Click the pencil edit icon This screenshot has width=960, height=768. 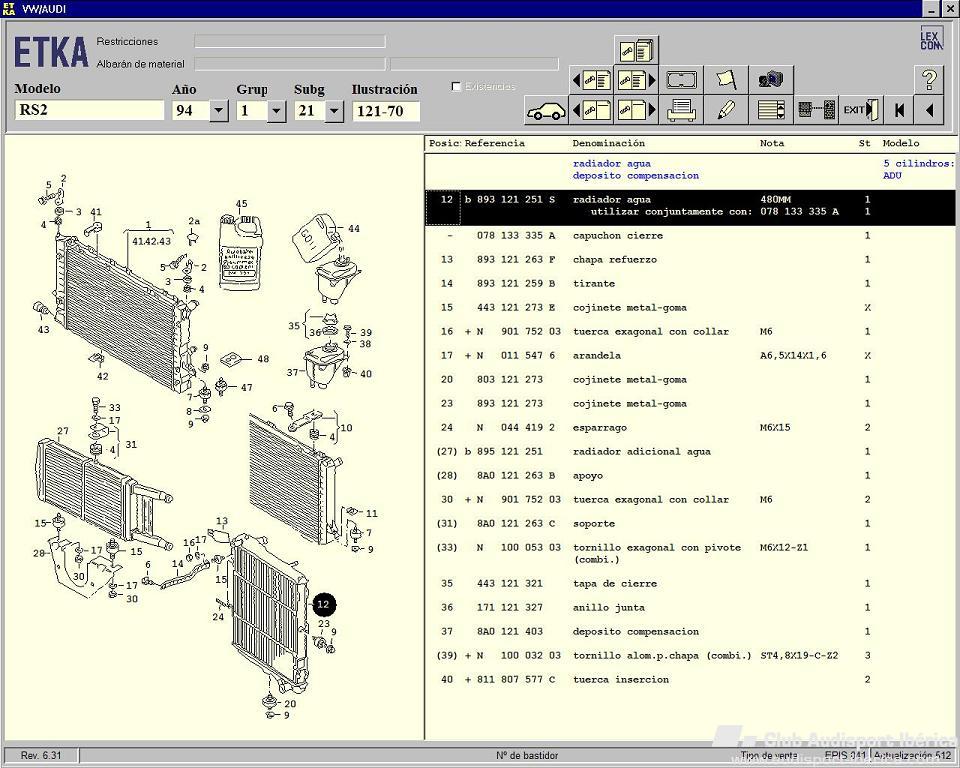click(x=726, y=110)
